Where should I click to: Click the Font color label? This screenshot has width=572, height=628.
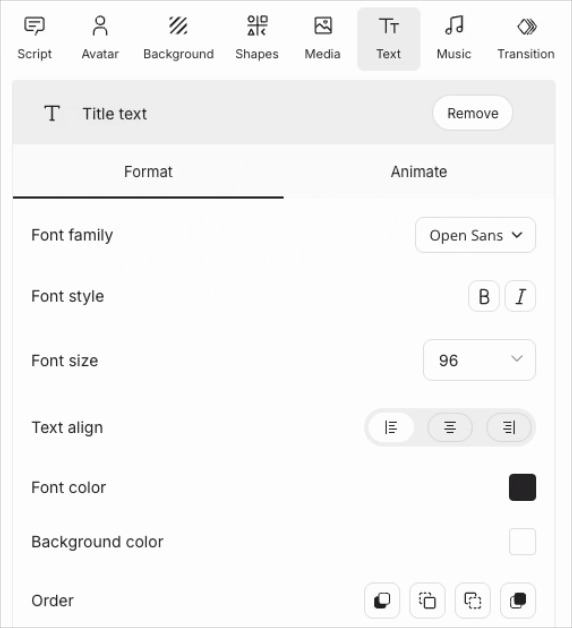point(68,487)
